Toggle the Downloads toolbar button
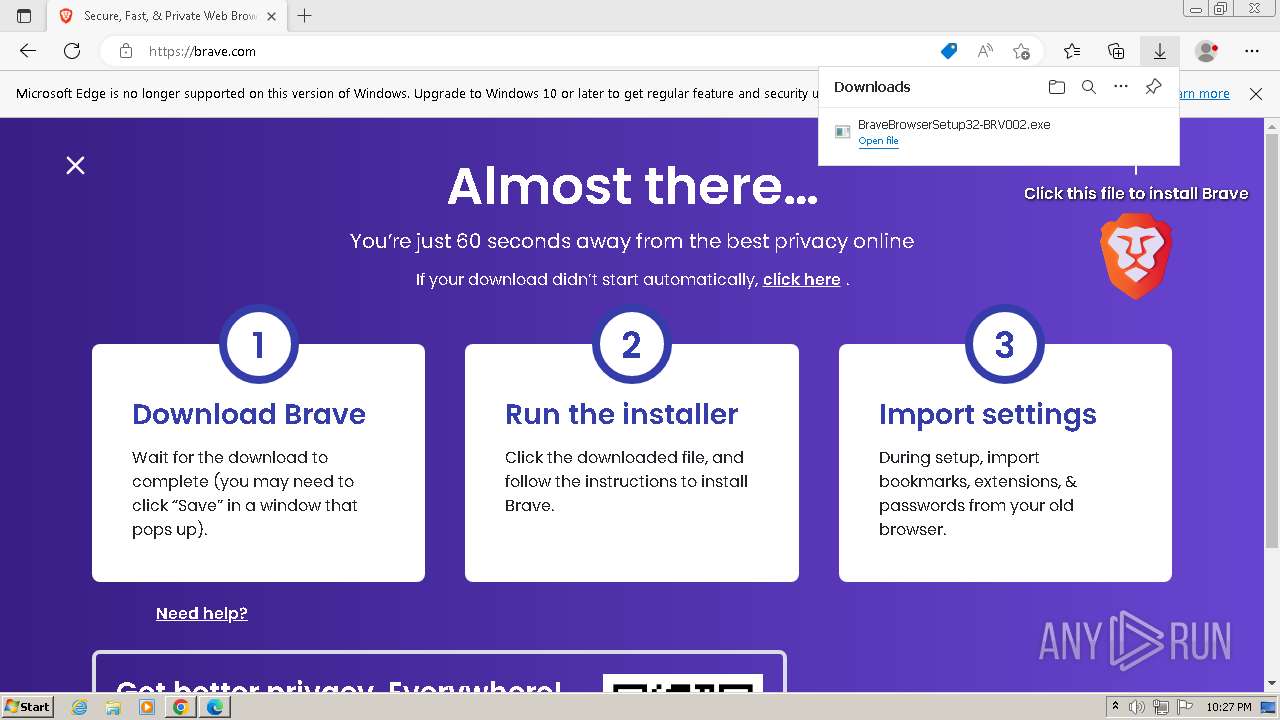The image size is (1280, 720). click(1160, 51)
